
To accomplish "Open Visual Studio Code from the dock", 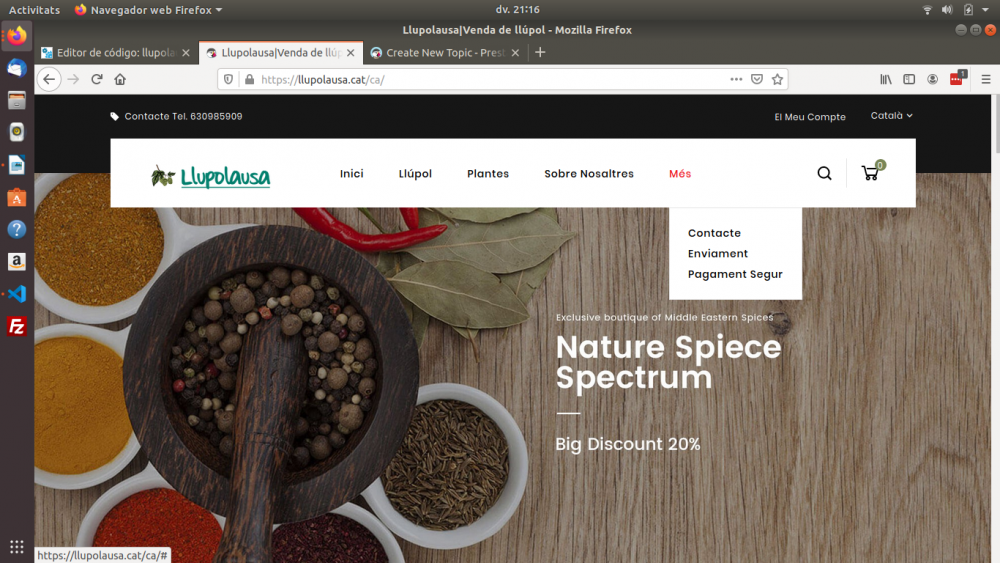I will (x=17, y=294).
